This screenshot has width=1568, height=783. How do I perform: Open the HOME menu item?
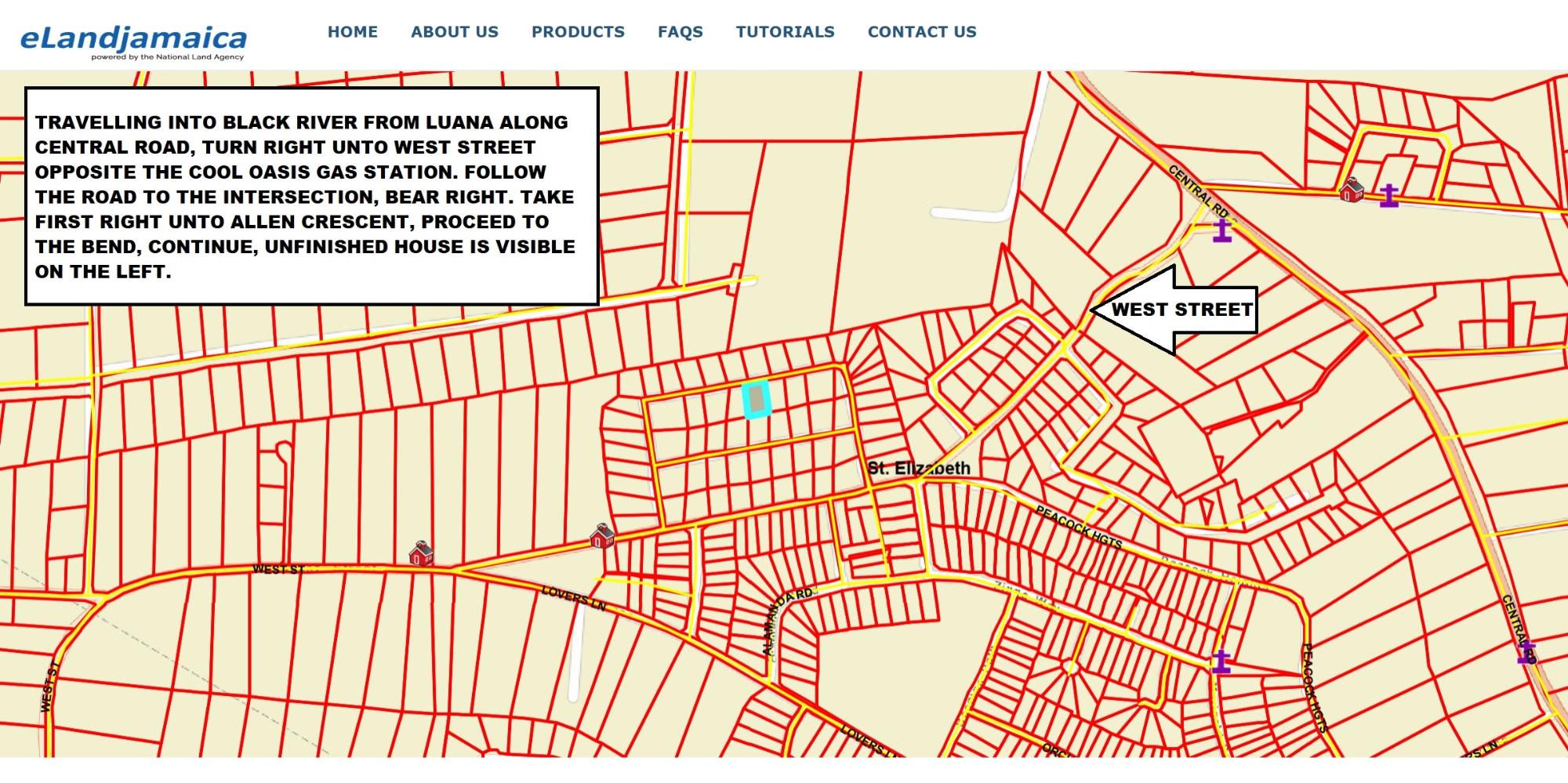click(x=352, y=32)
